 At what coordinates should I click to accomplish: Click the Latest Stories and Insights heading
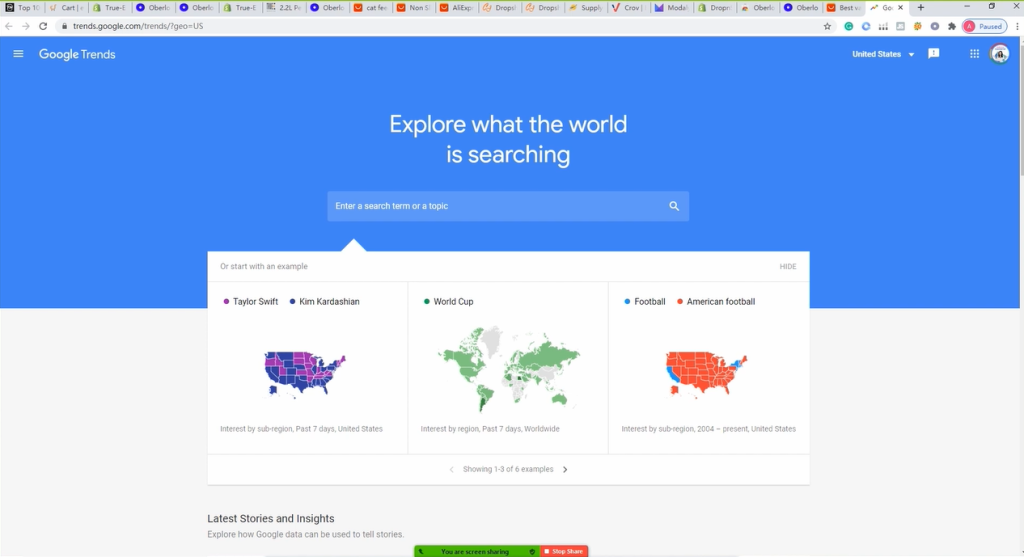coord(270,518)
